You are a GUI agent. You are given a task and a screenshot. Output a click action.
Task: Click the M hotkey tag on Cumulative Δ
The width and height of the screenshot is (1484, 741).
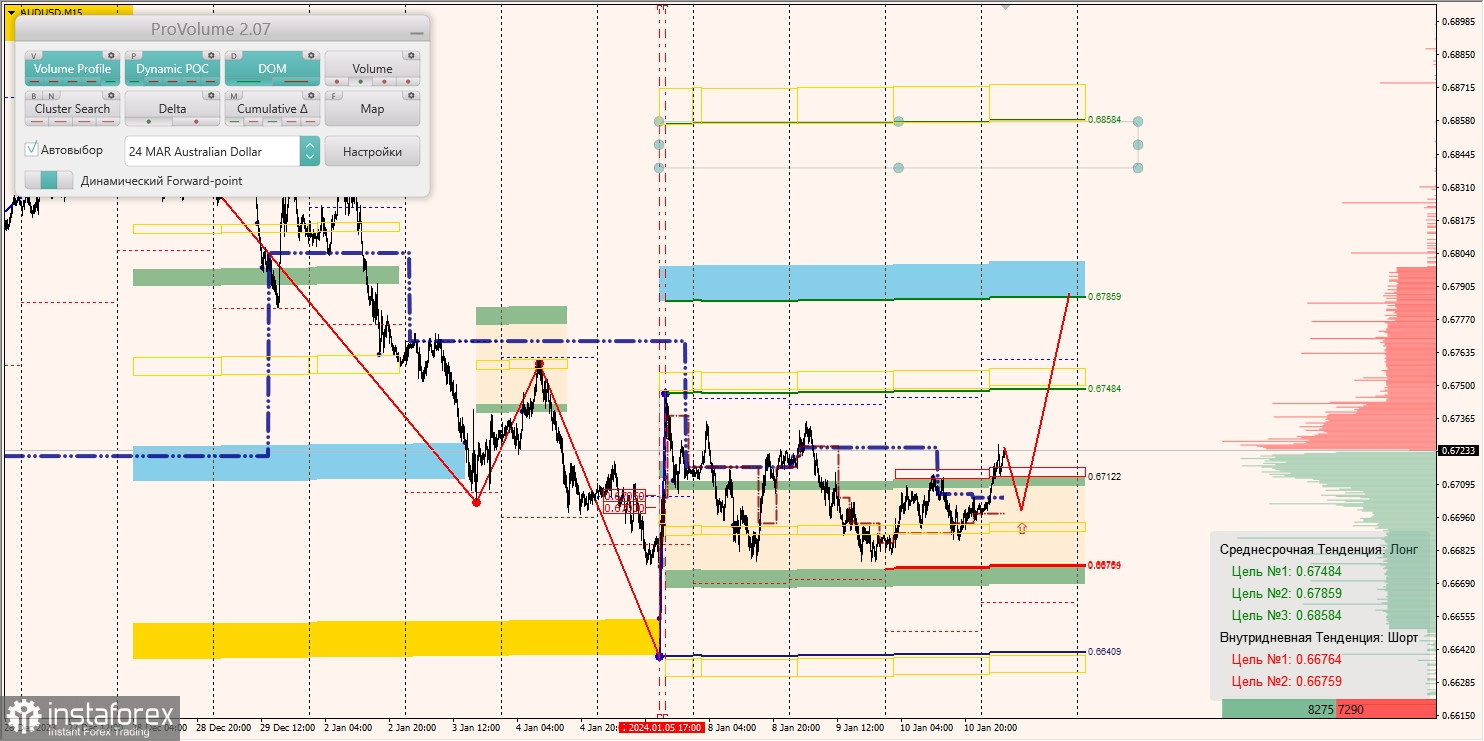pyautogui.click(x=235, y=96)
